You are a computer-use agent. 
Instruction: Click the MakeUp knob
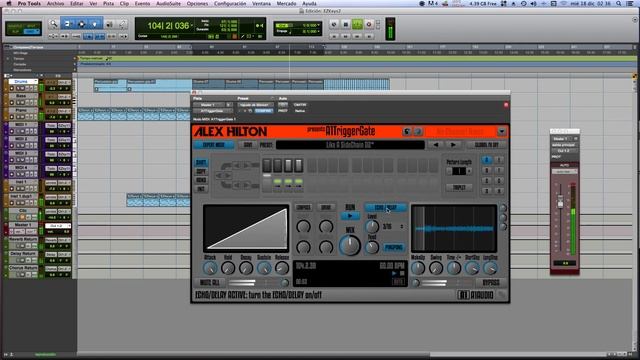418,268
